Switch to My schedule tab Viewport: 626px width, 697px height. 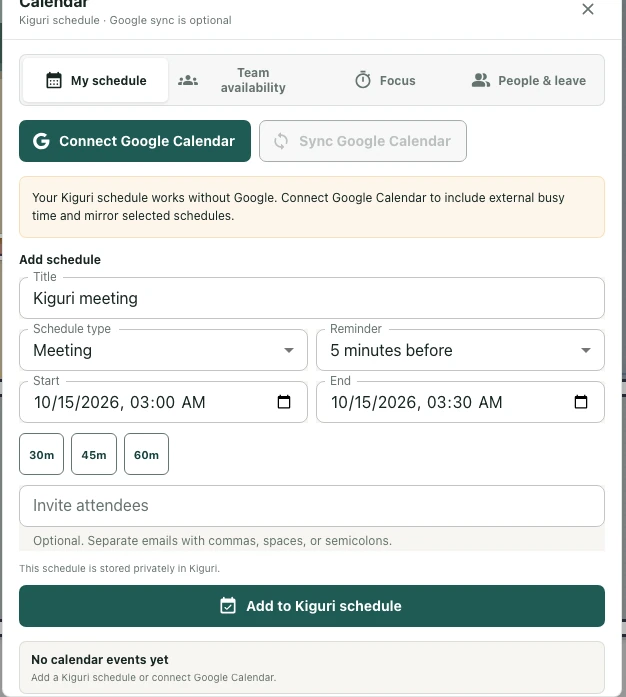coord(96,80)
